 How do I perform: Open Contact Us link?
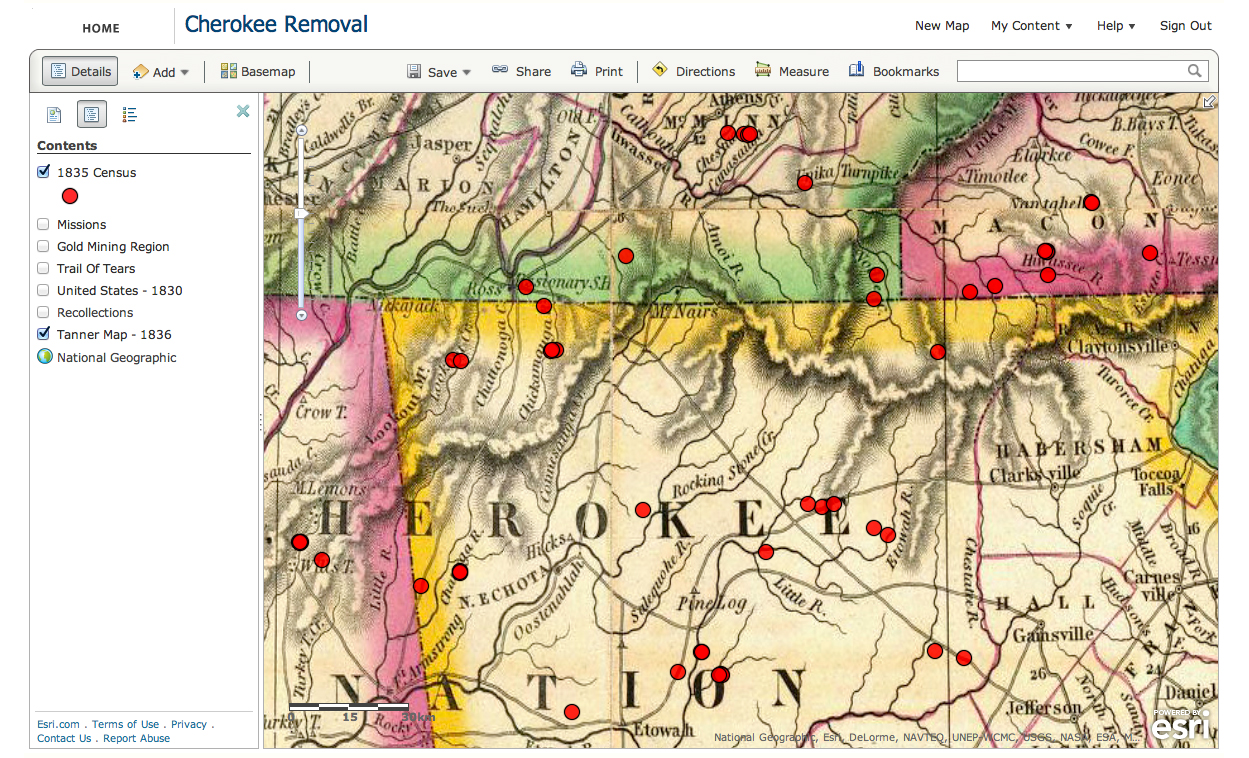tap(64, 738)
